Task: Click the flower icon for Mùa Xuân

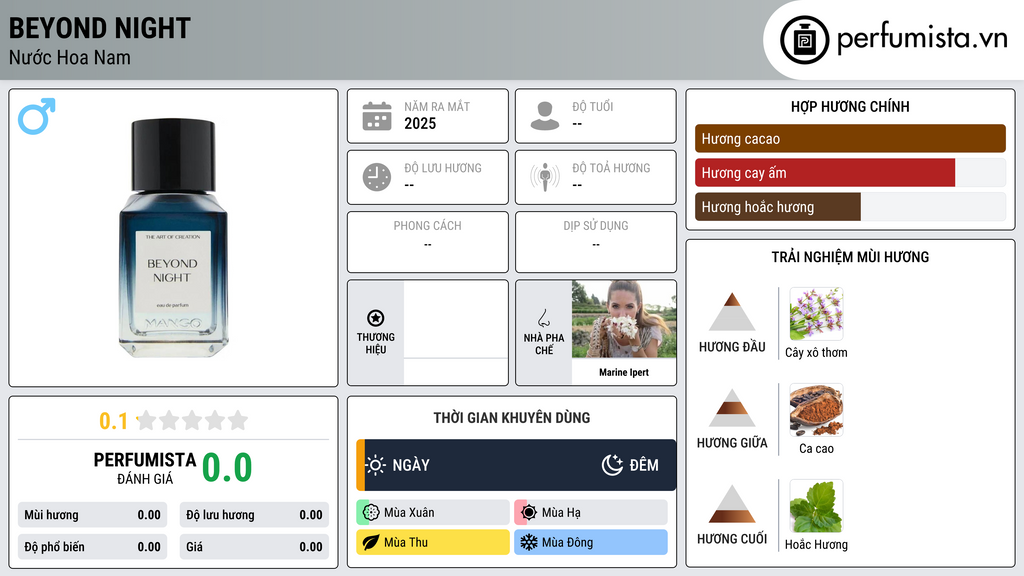Action: click(x=371, y=513)
